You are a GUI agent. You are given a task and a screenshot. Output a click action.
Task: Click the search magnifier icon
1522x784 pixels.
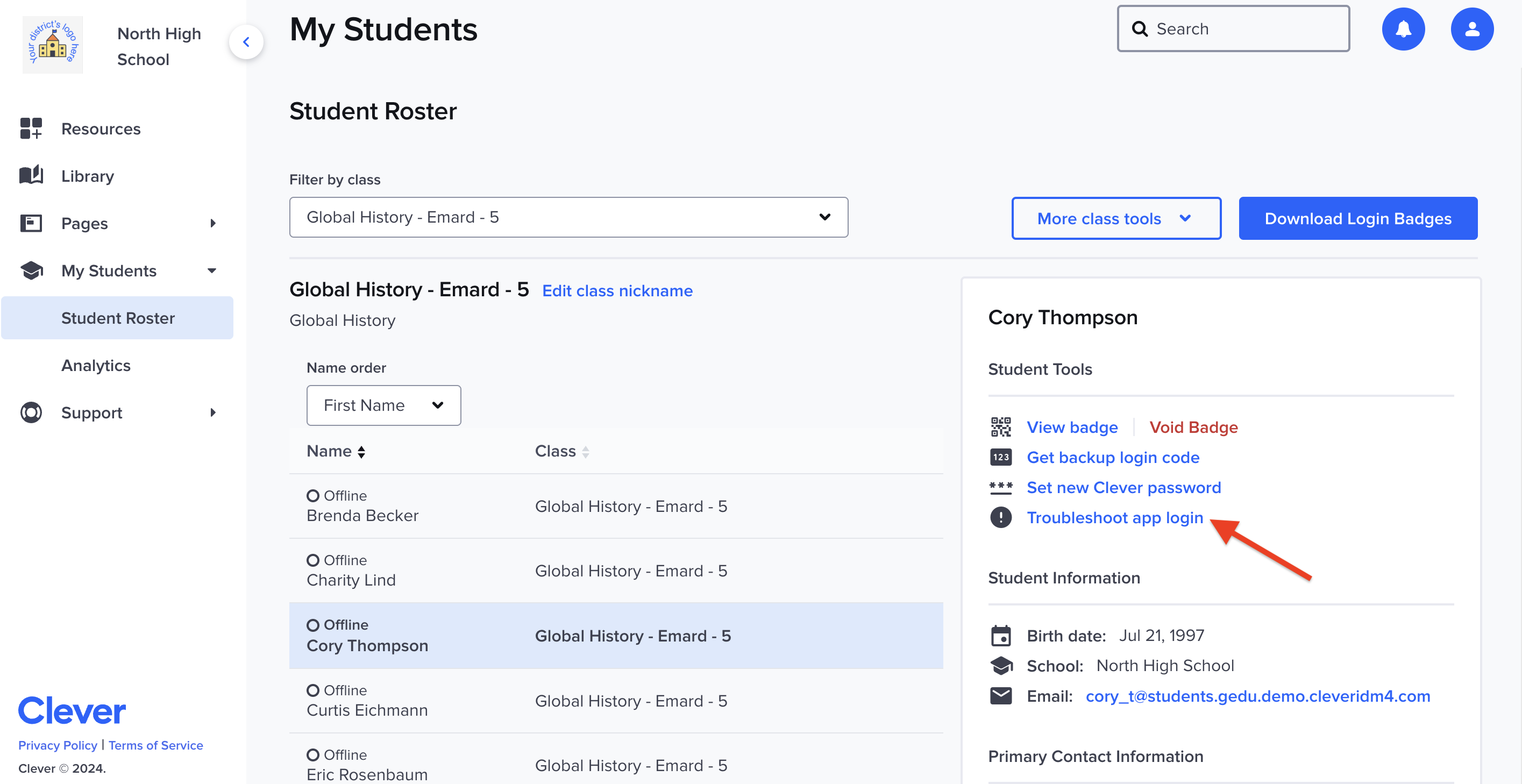click(x=1140, y=28)
